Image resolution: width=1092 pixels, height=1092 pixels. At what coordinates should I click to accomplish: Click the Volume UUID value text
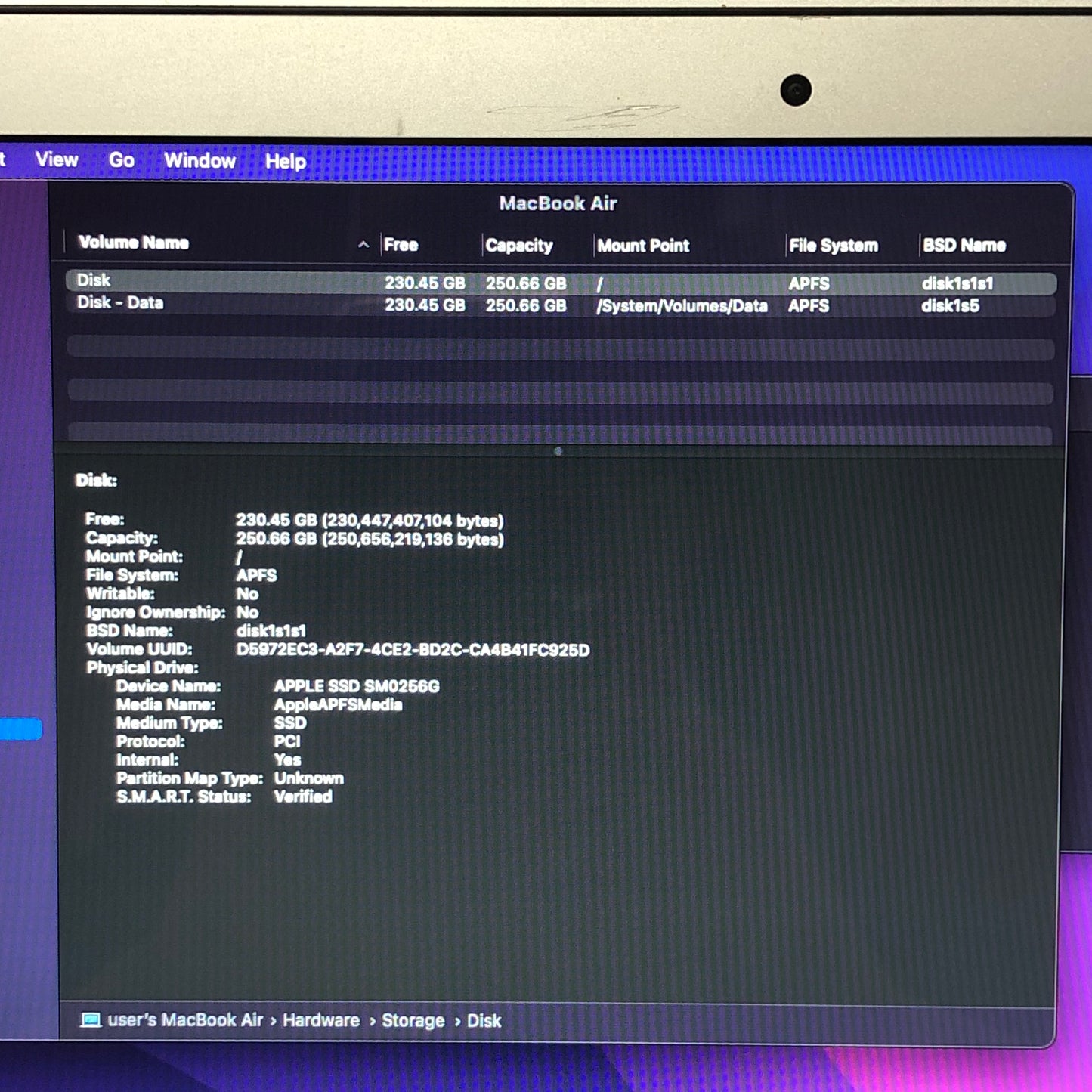[413, 650]
